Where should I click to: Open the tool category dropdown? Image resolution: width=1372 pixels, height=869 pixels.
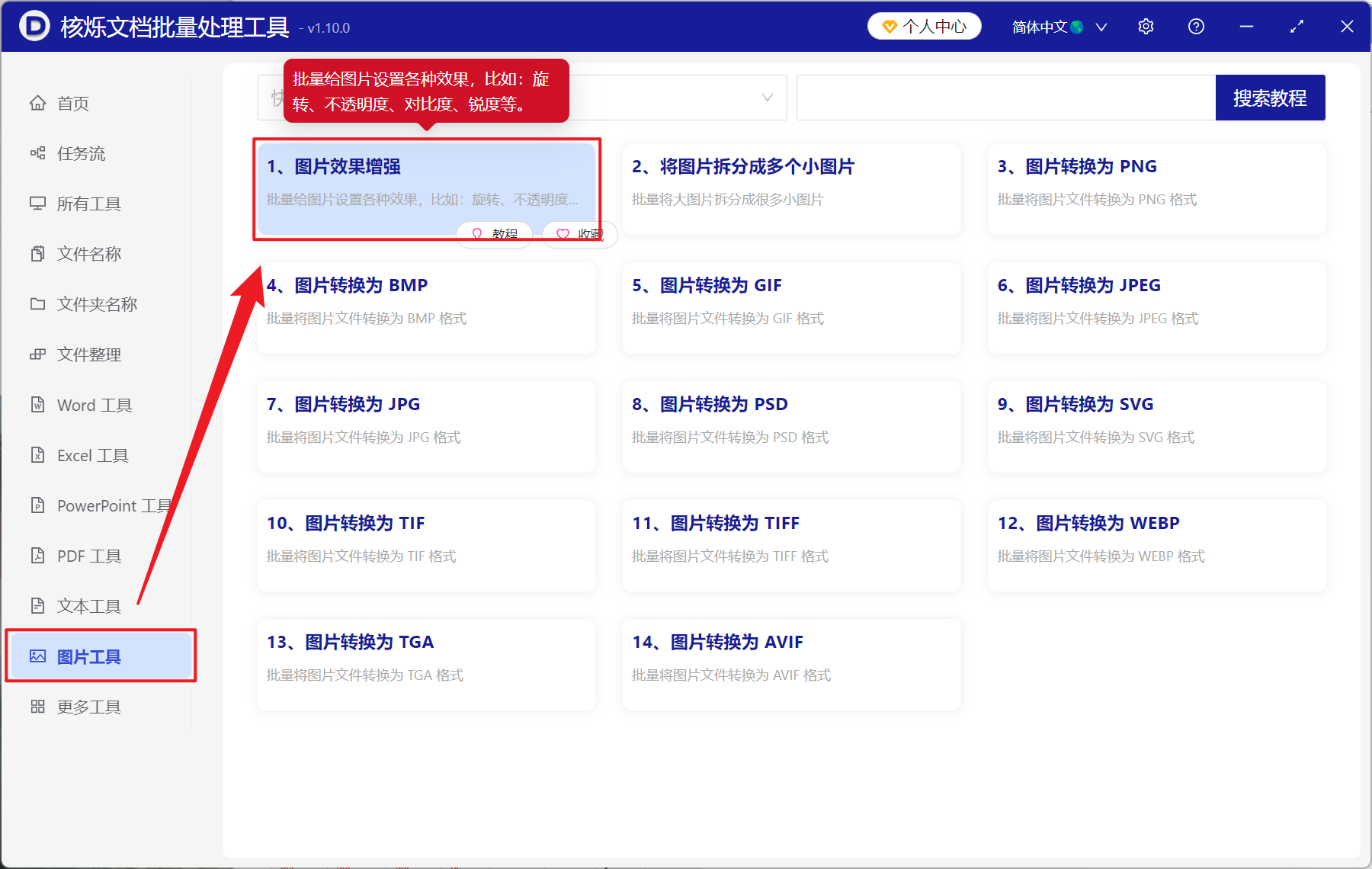(x=766, y=98)
